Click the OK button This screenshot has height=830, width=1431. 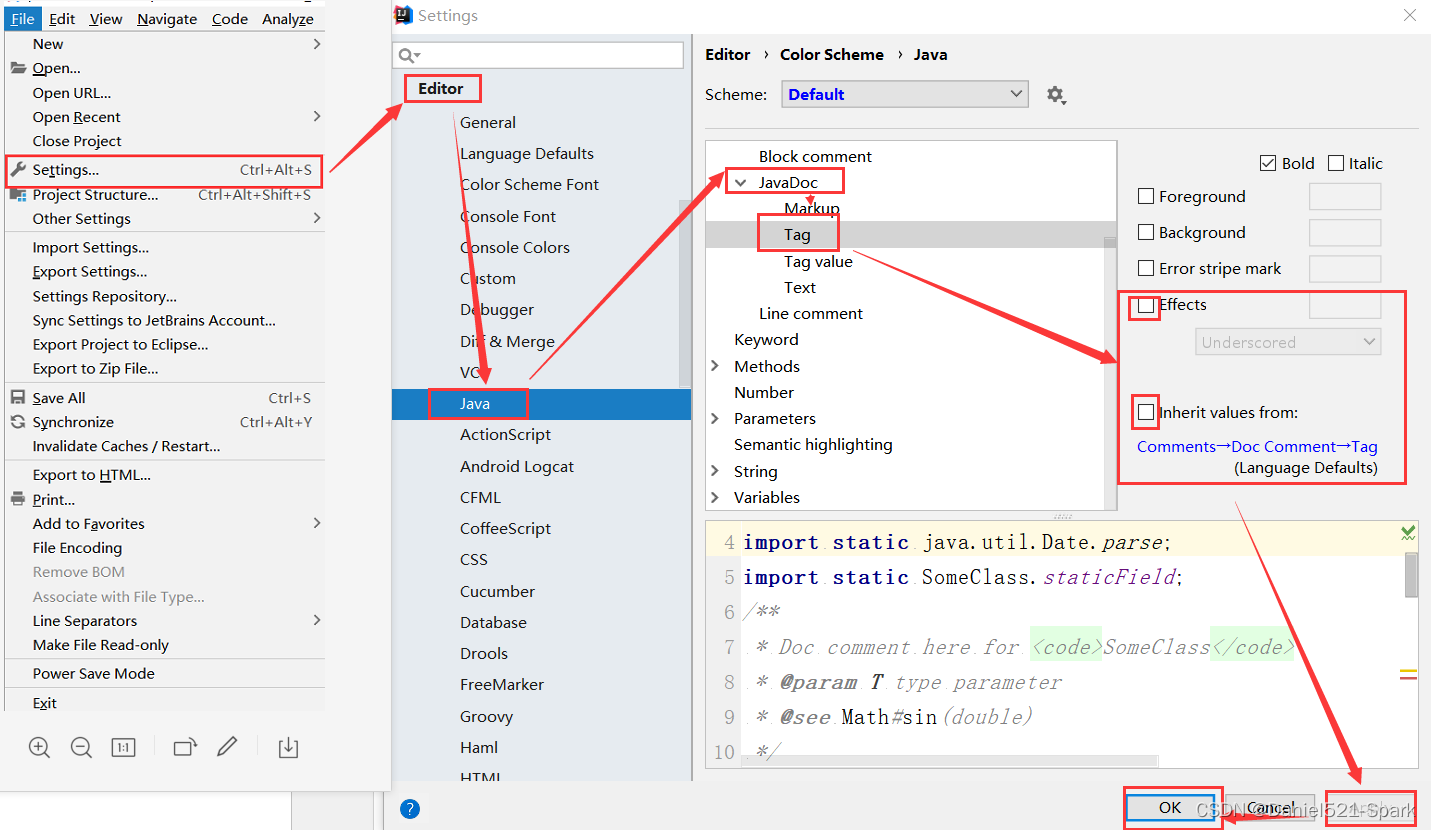pos(1170,808)
